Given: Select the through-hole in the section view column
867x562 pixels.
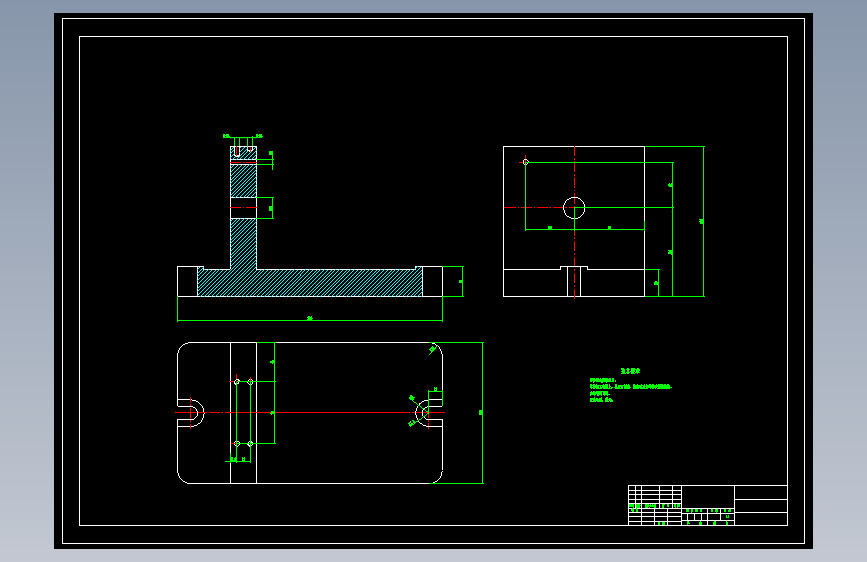Looking at the screenshot, I should (x=243, y=208).
